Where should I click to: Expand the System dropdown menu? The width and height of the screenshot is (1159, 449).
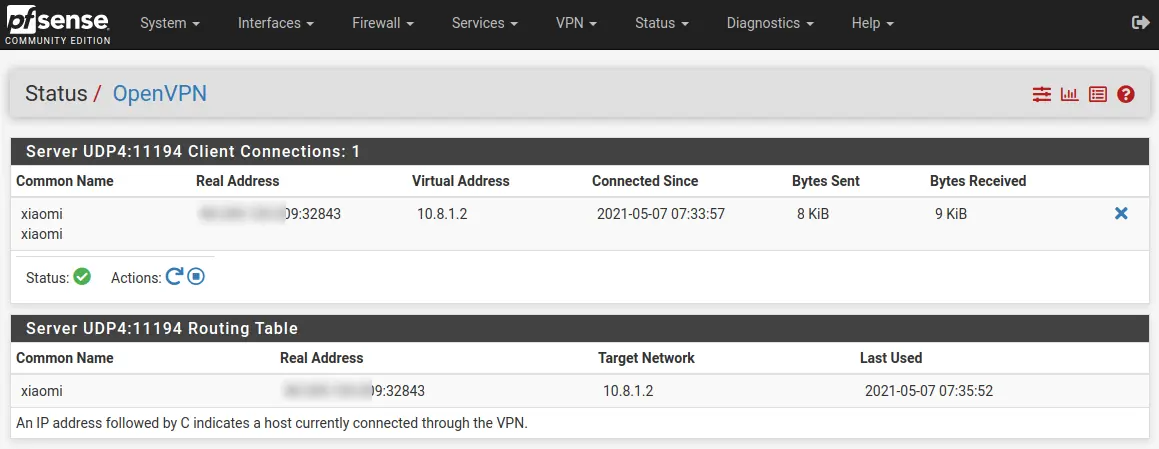pos(170,23)
